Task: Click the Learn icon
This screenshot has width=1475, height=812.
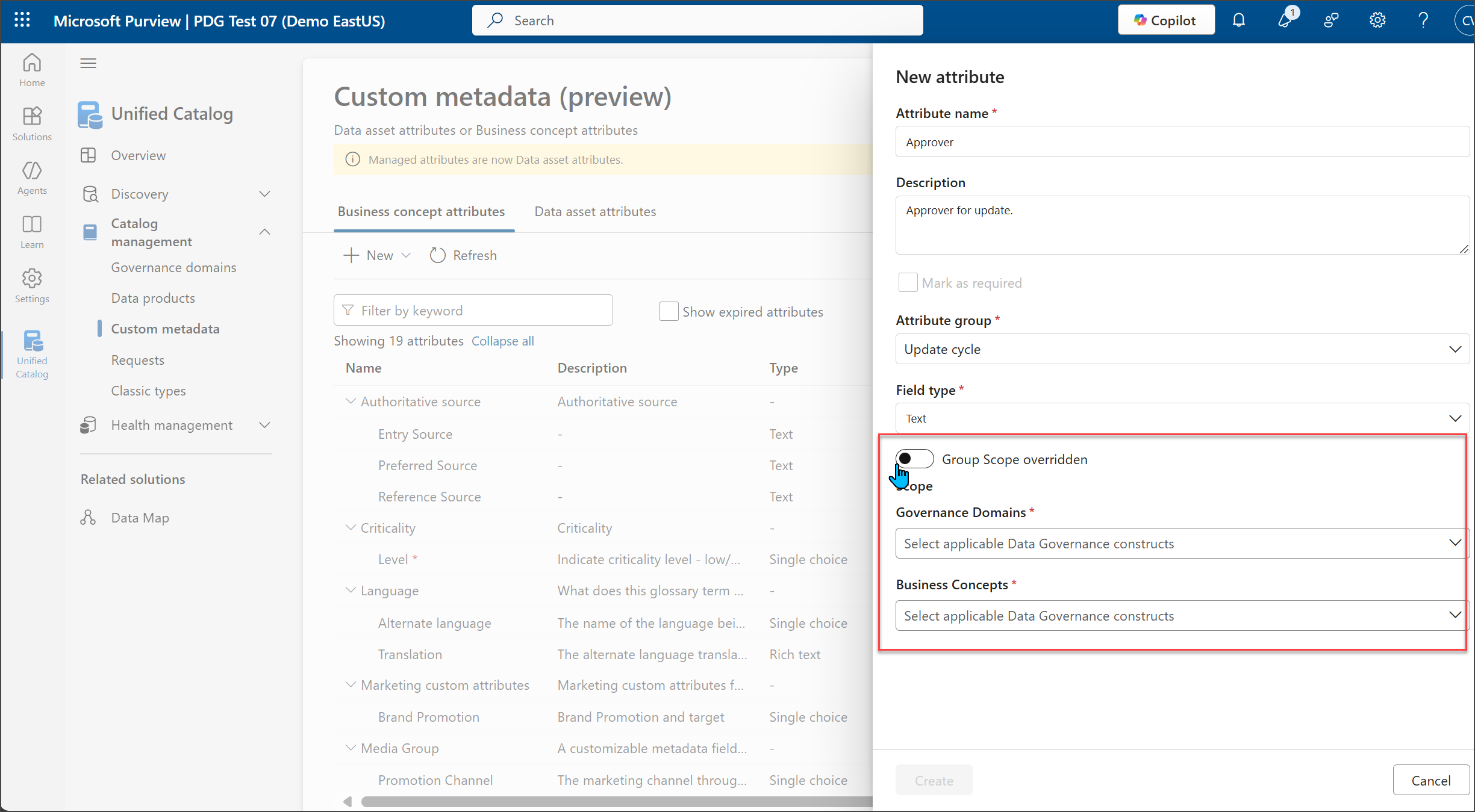Action: click(x=31, y=232)
